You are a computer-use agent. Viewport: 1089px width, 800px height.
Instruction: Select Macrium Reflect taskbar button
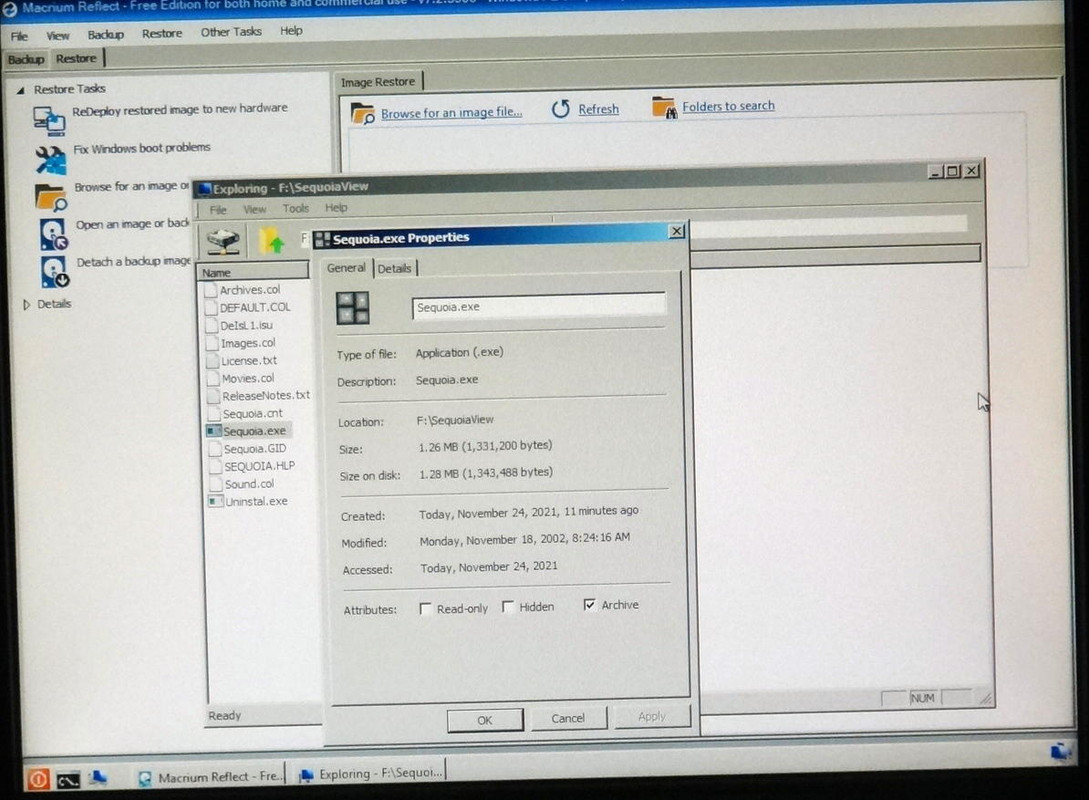[210, 777]
